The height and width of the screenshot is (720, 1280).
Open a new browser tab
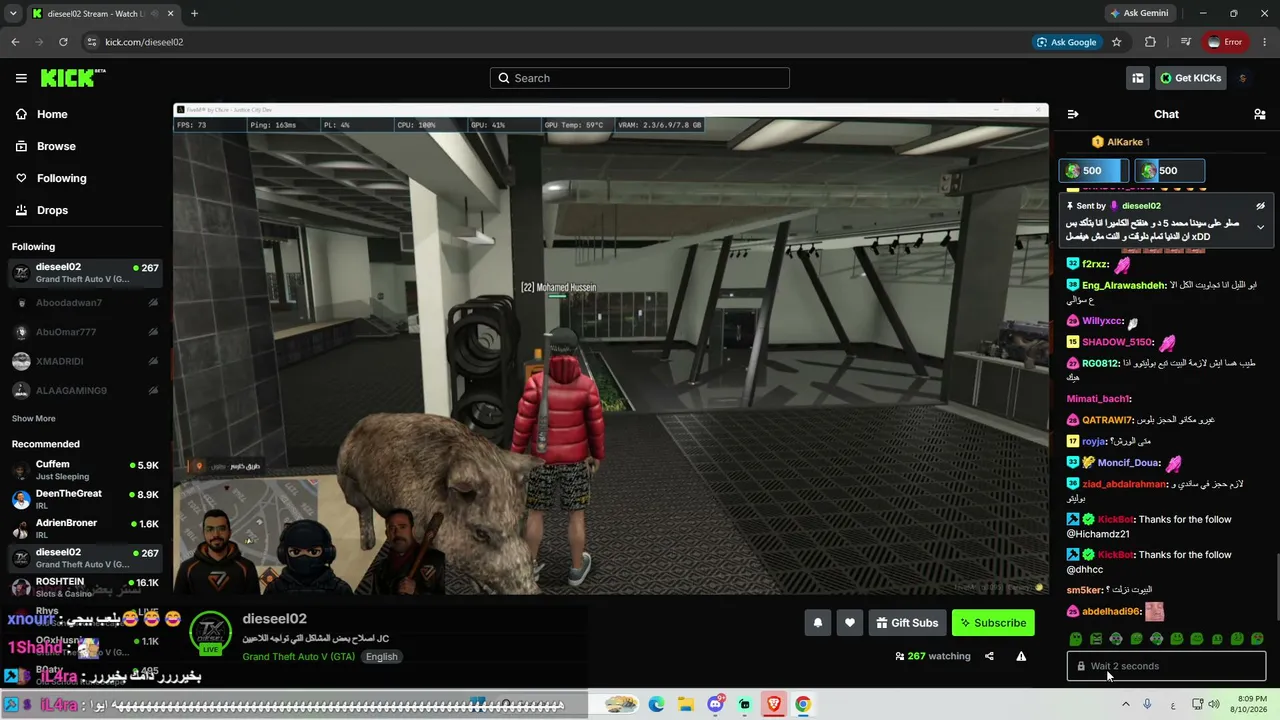(194, 14)
